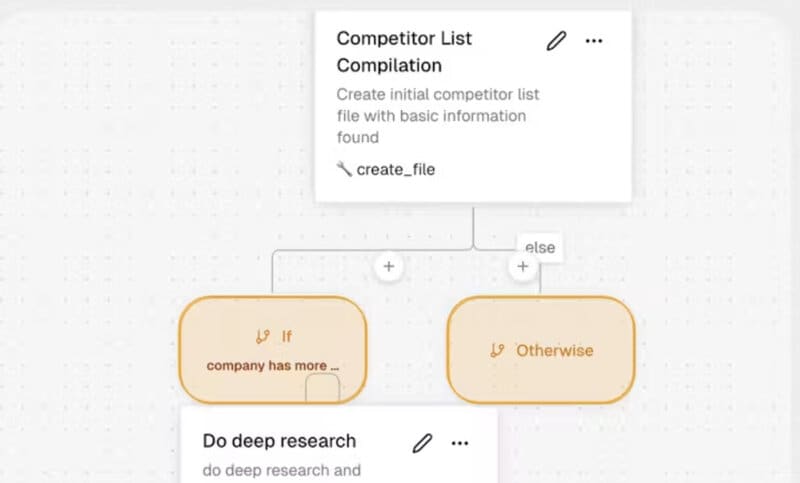Click the pencil icon on Do deep research
This screenshot has width=800, height=483.
tap(422, 443)
